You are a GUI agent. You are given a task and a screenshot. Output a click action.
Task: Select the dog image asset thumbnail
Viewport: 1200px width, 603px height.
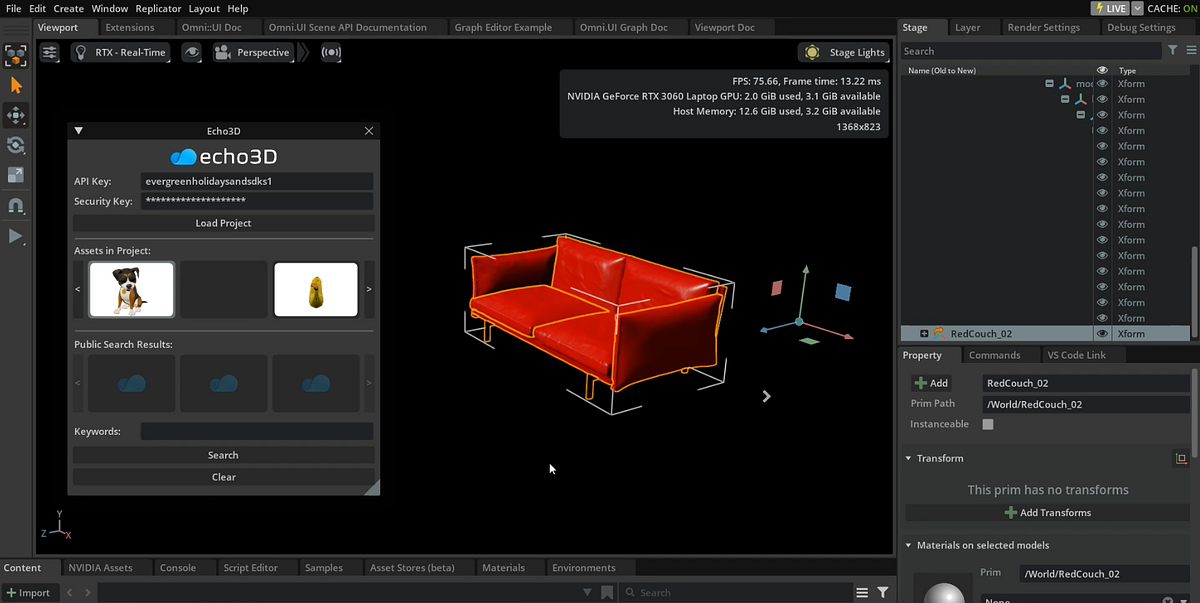click(x=131, y=288)
